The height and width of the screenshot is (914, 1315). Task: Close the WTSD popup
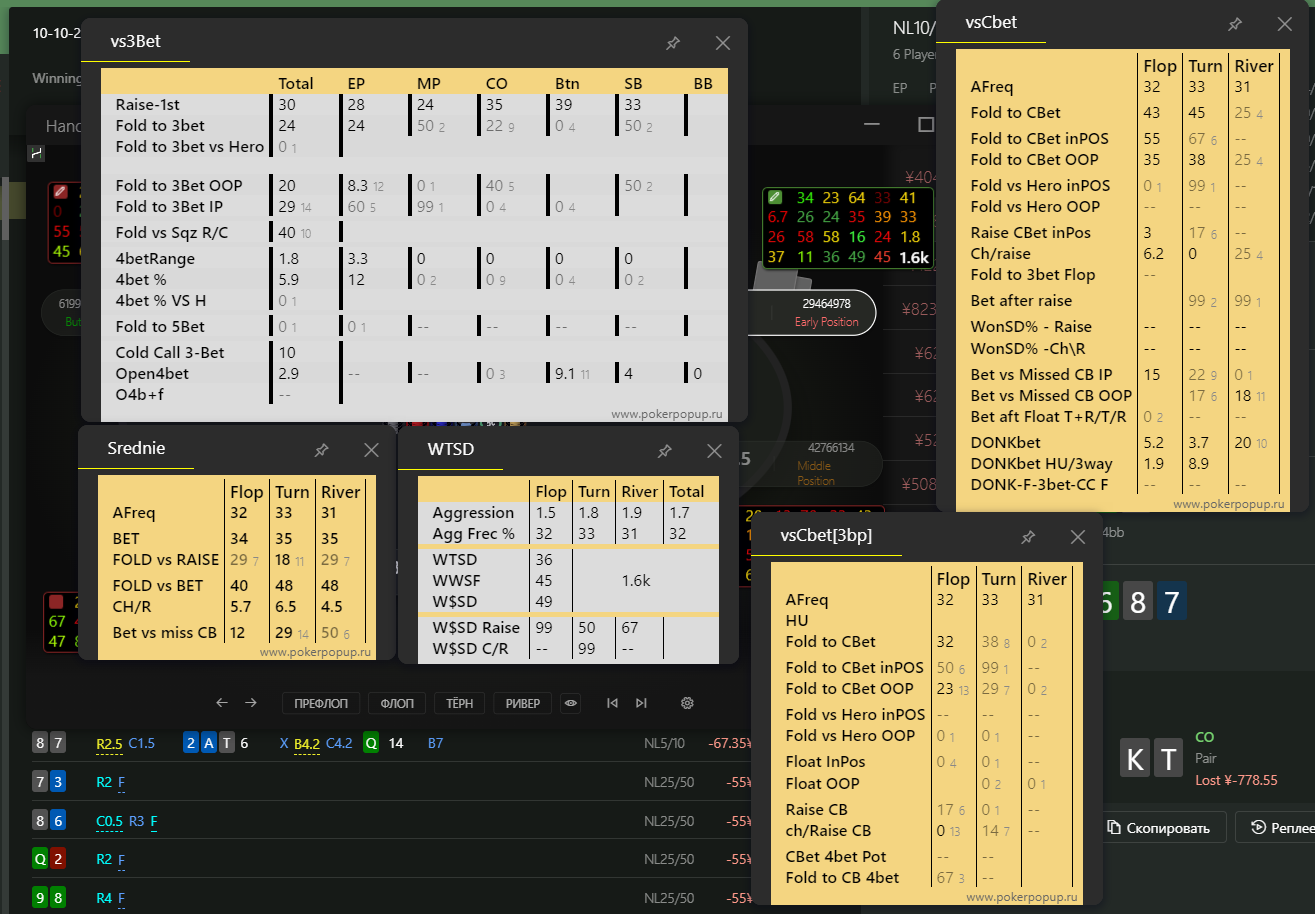pyautogui.click(x=714, y=452)
